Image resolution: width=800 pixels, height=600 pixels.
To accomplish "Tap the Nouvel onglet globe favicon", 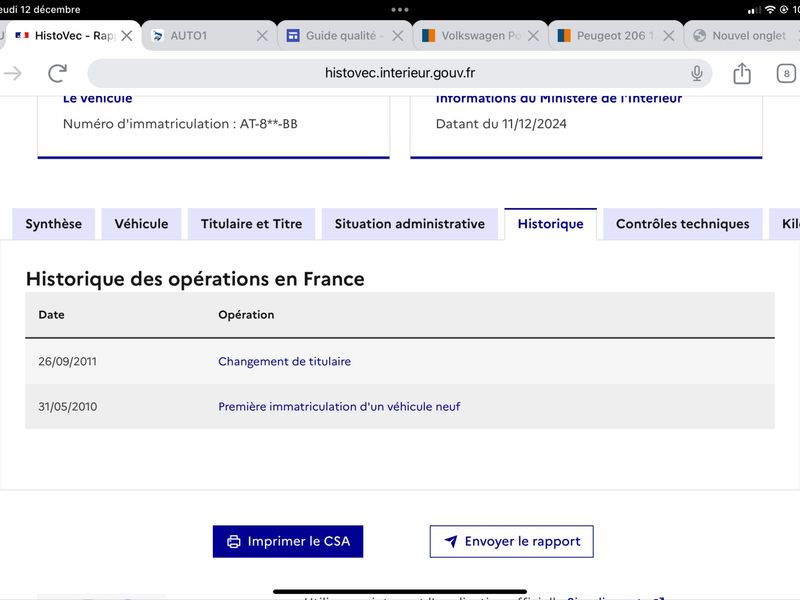I will pos(699,36).
